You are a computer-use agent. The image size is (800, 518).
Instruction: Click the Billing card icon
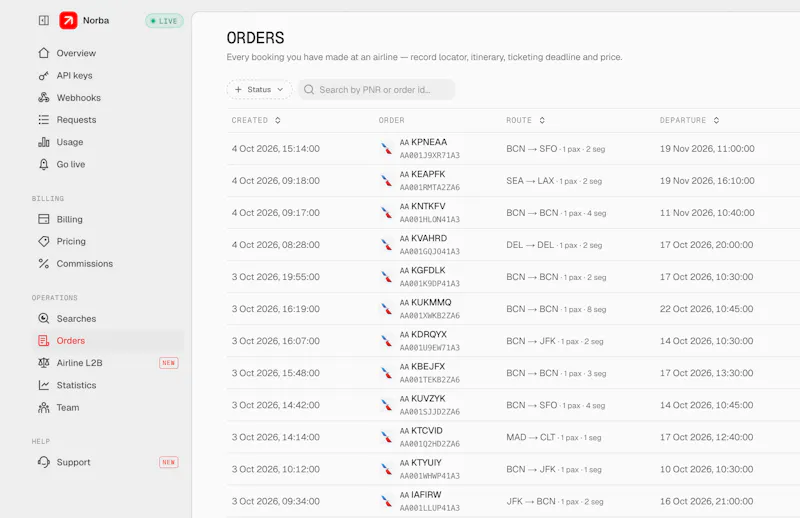[44, 219]
